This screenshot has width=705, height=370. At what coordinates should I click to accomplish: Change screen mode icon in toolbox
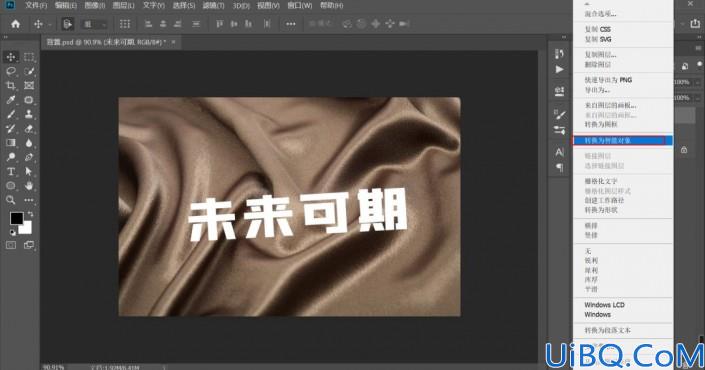pyautogui.click(x=29, y=245)
